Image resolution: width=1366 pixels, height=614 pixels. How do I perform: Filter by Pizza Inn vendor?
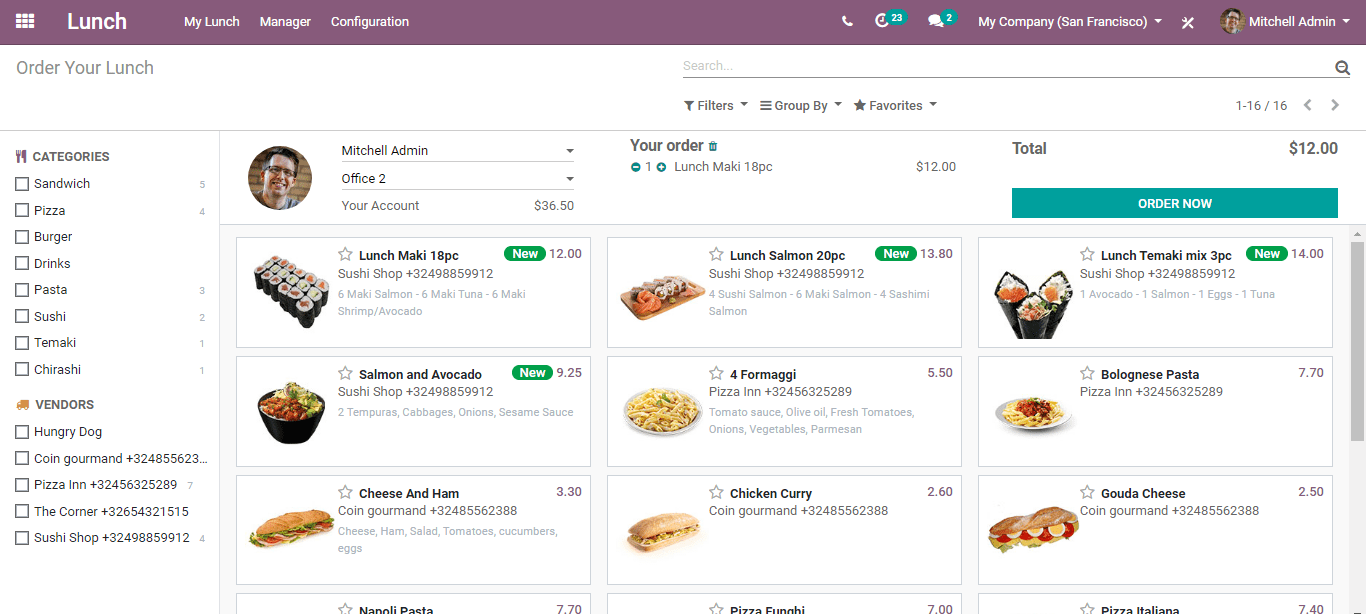click(22, 485)
